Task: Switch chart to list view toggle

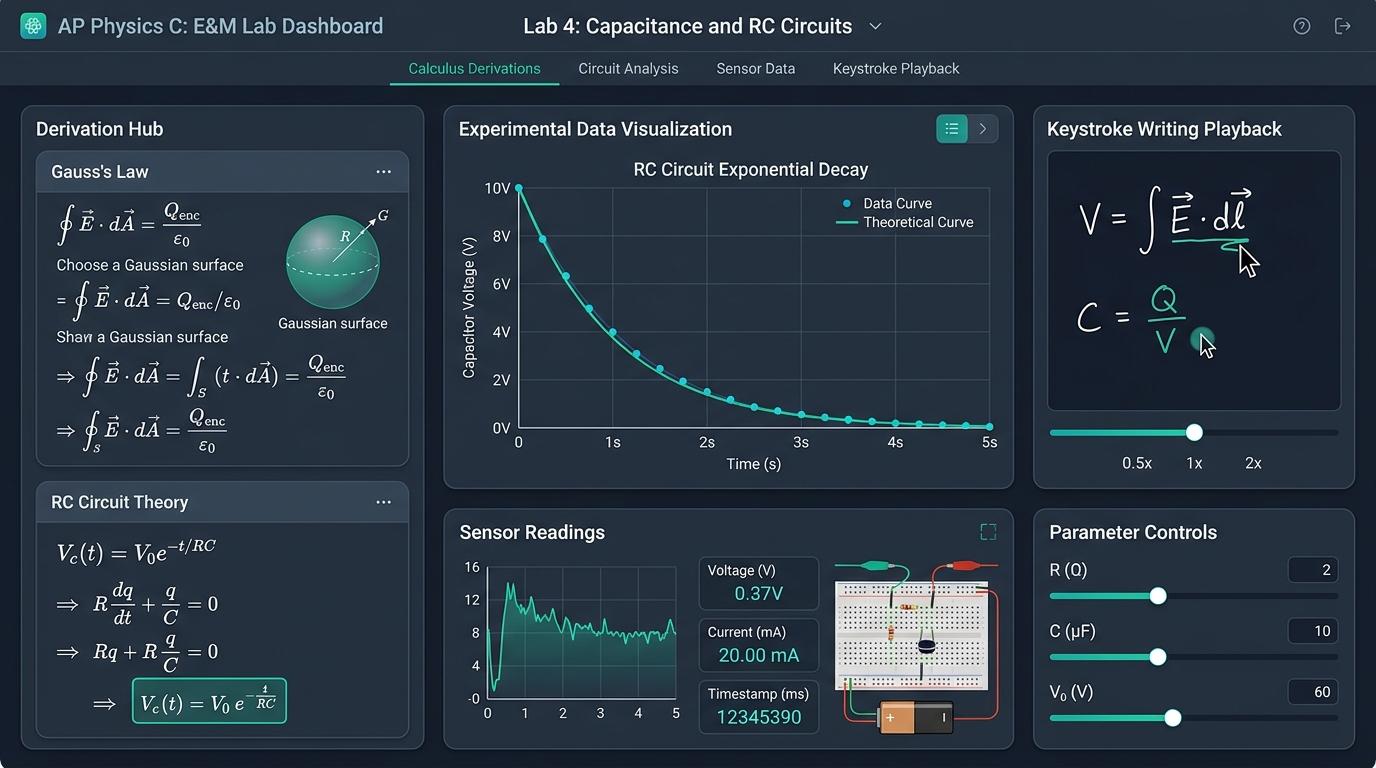Action: point(952,129)
